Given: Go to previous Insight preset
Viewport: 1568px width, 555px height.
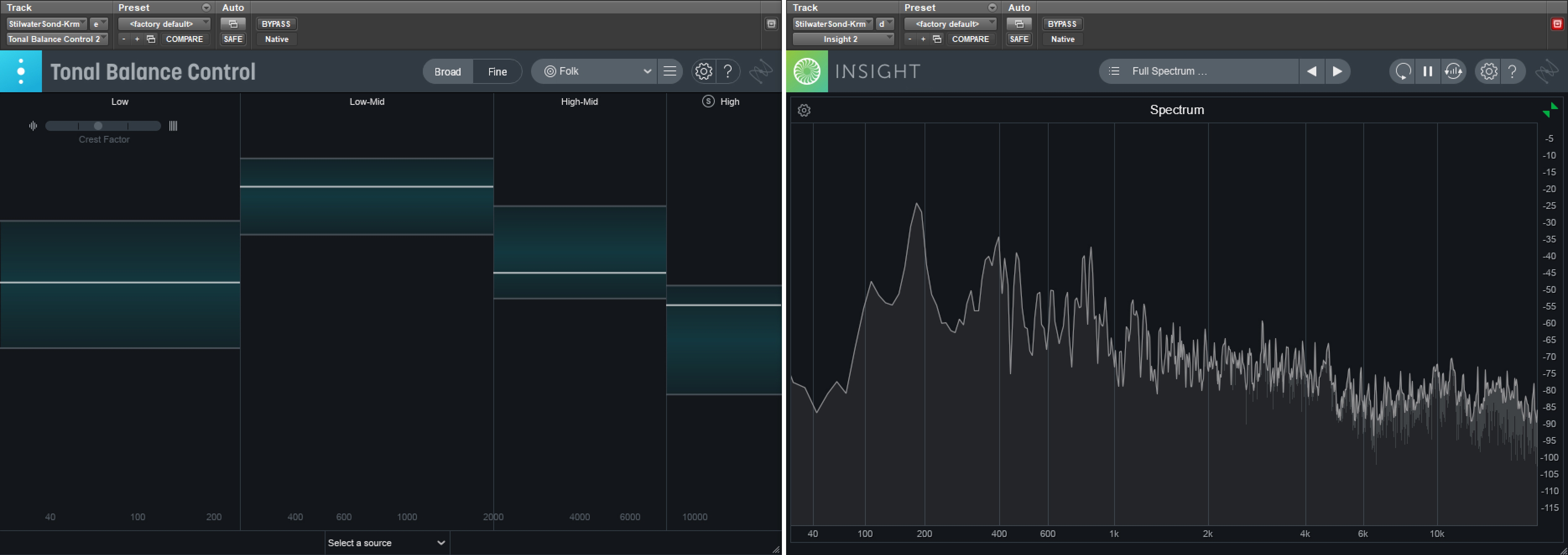Looking at the screenshot, I should [x=1312, y=71].
